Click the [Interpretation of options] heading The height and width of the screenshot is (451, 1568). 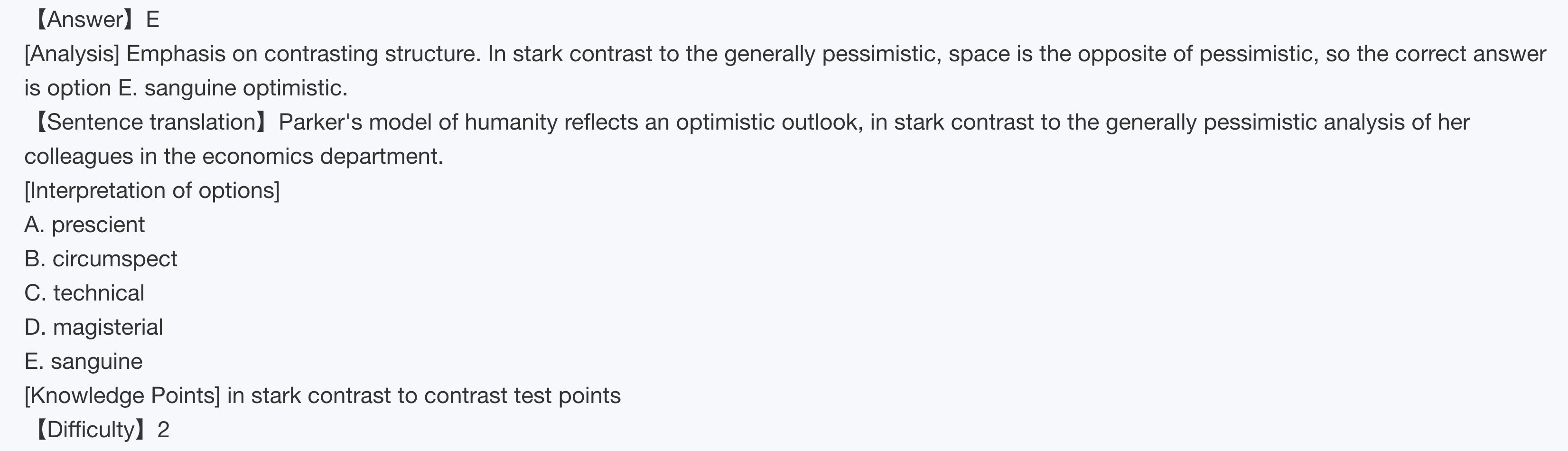coord(152,190)
